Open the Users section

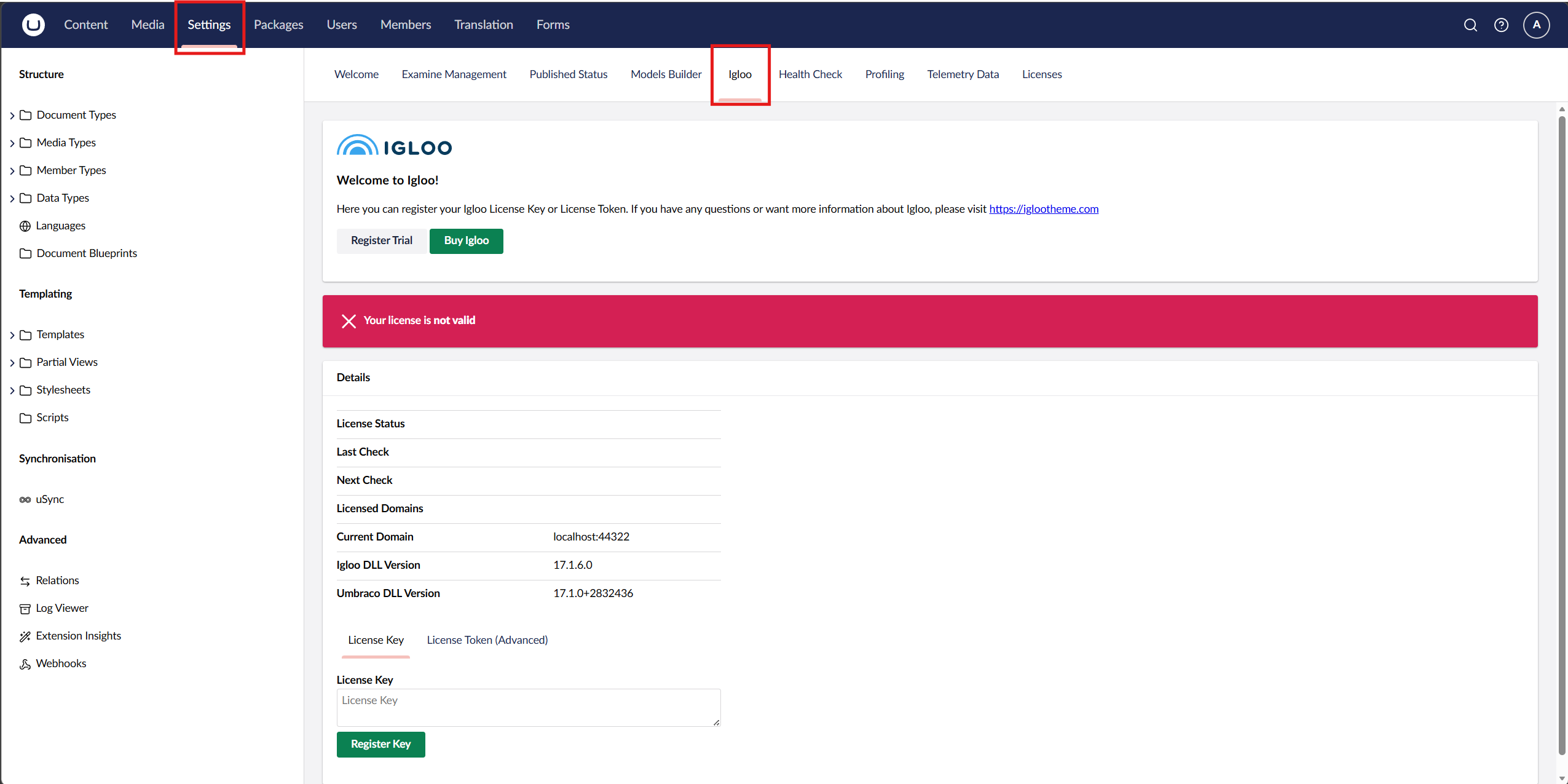pyautogui.click(x=342, y=25)
